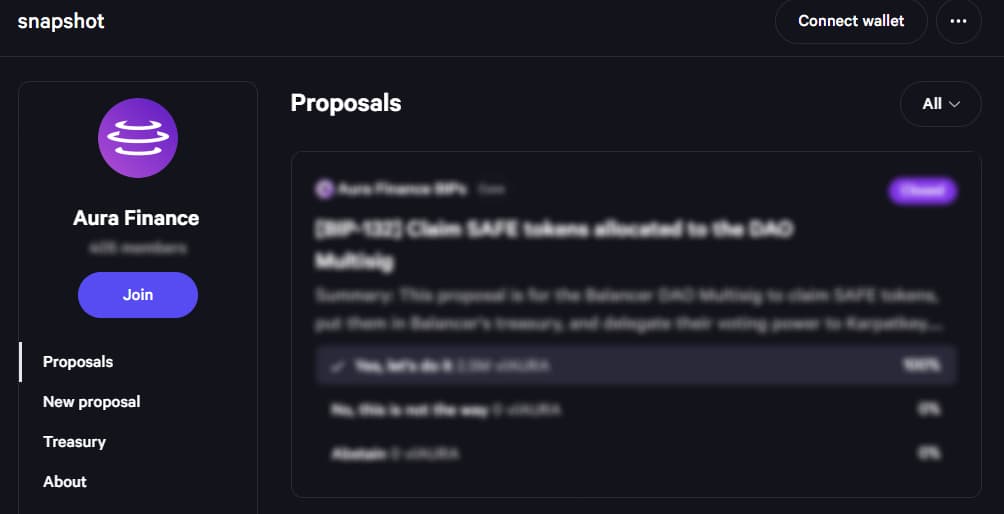This screenshot has width=1004, height=514.
Task: Click the purple Closed status badge
Action: click(922, 190)
